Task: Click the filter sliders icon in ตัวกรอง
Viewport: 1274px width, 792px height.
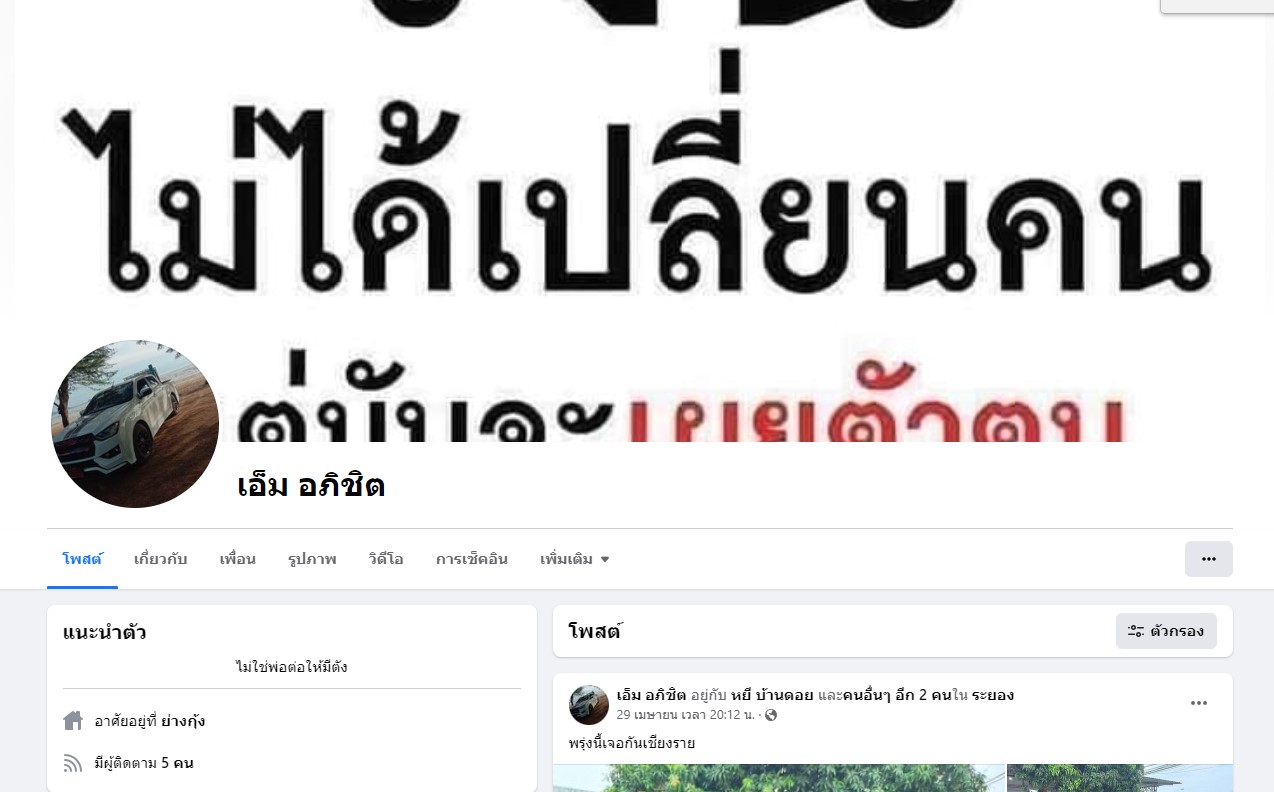Action: pos(1136,631)
